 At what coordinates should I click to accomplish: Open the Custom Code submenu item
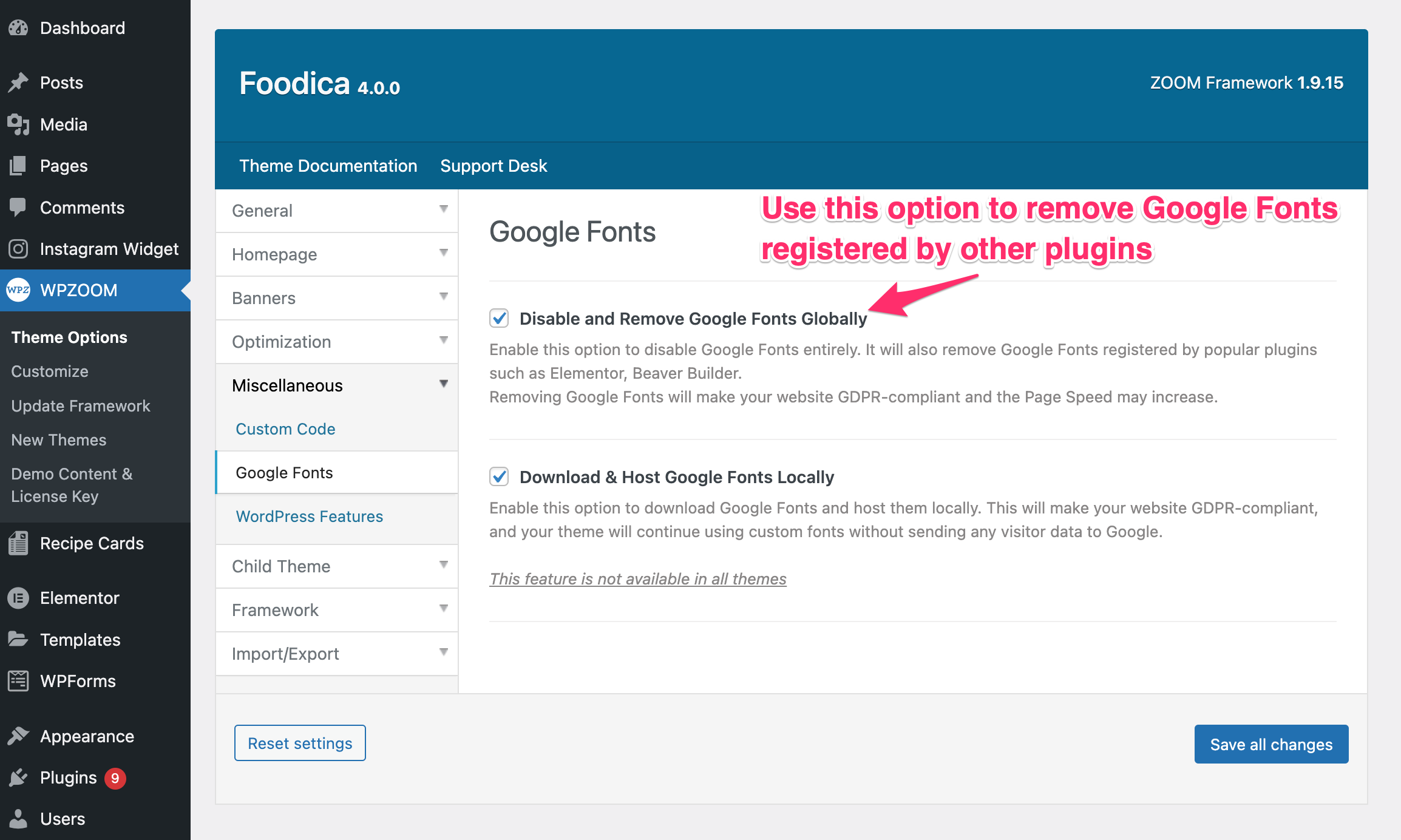[285, 429]
